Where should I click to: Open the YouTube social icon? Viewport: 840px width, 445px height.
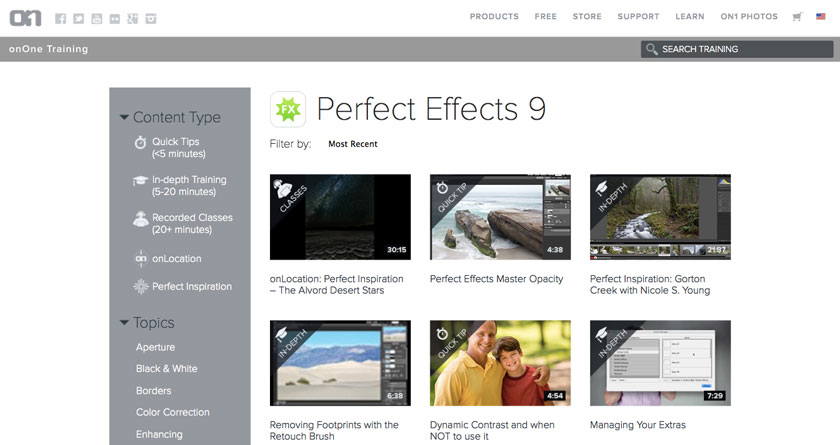(96, 19)
